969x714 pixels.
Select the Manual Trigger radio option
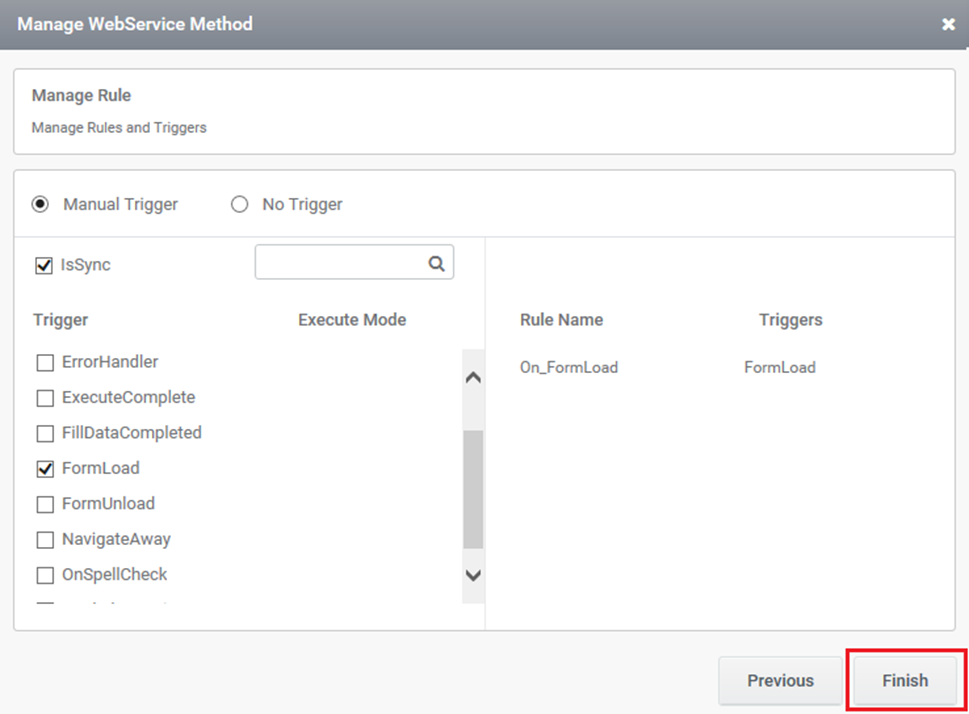tap(40, 204)
